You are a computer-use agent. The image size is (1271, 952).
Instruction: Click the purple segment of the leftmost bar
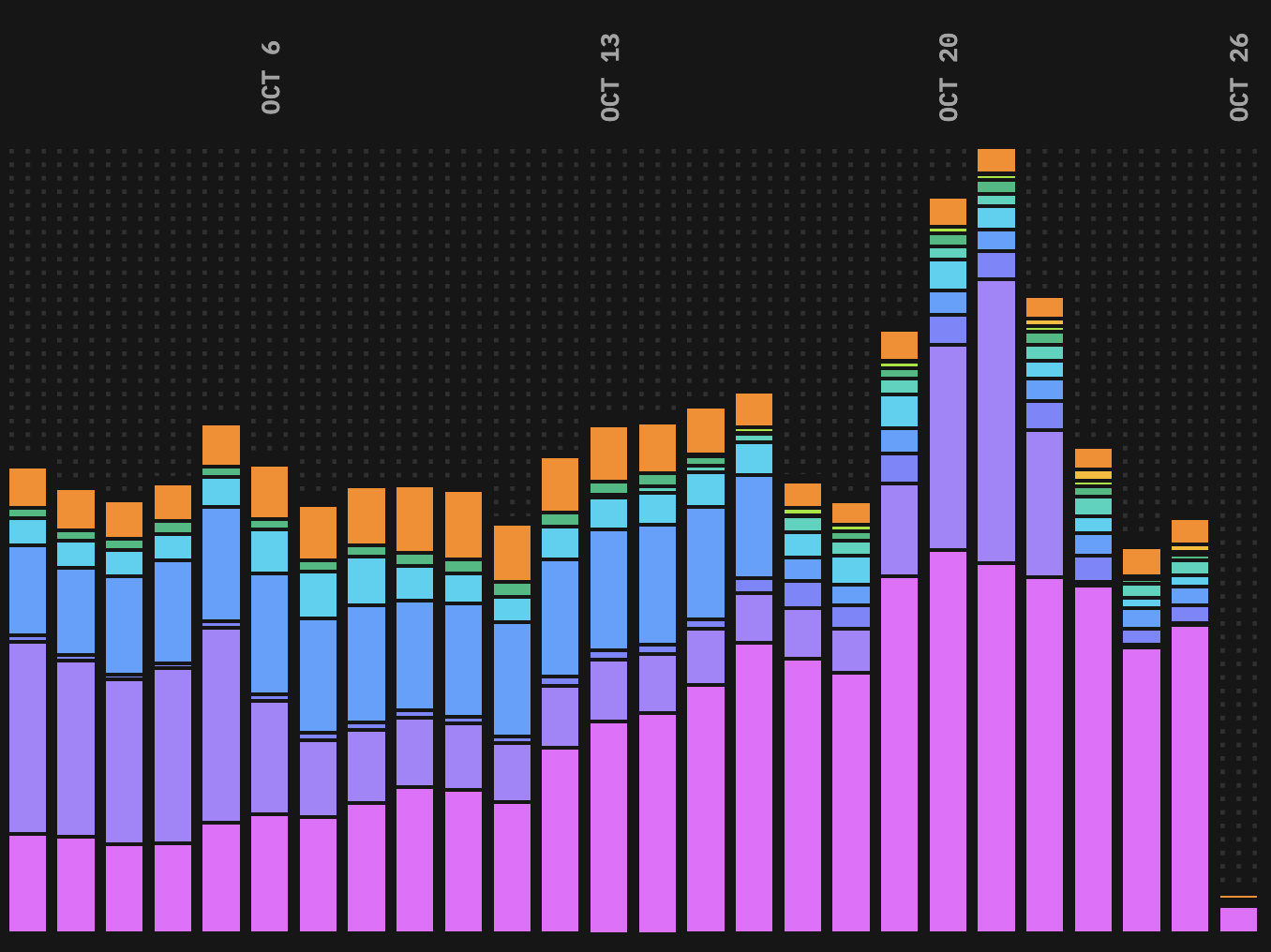point(28,737)
